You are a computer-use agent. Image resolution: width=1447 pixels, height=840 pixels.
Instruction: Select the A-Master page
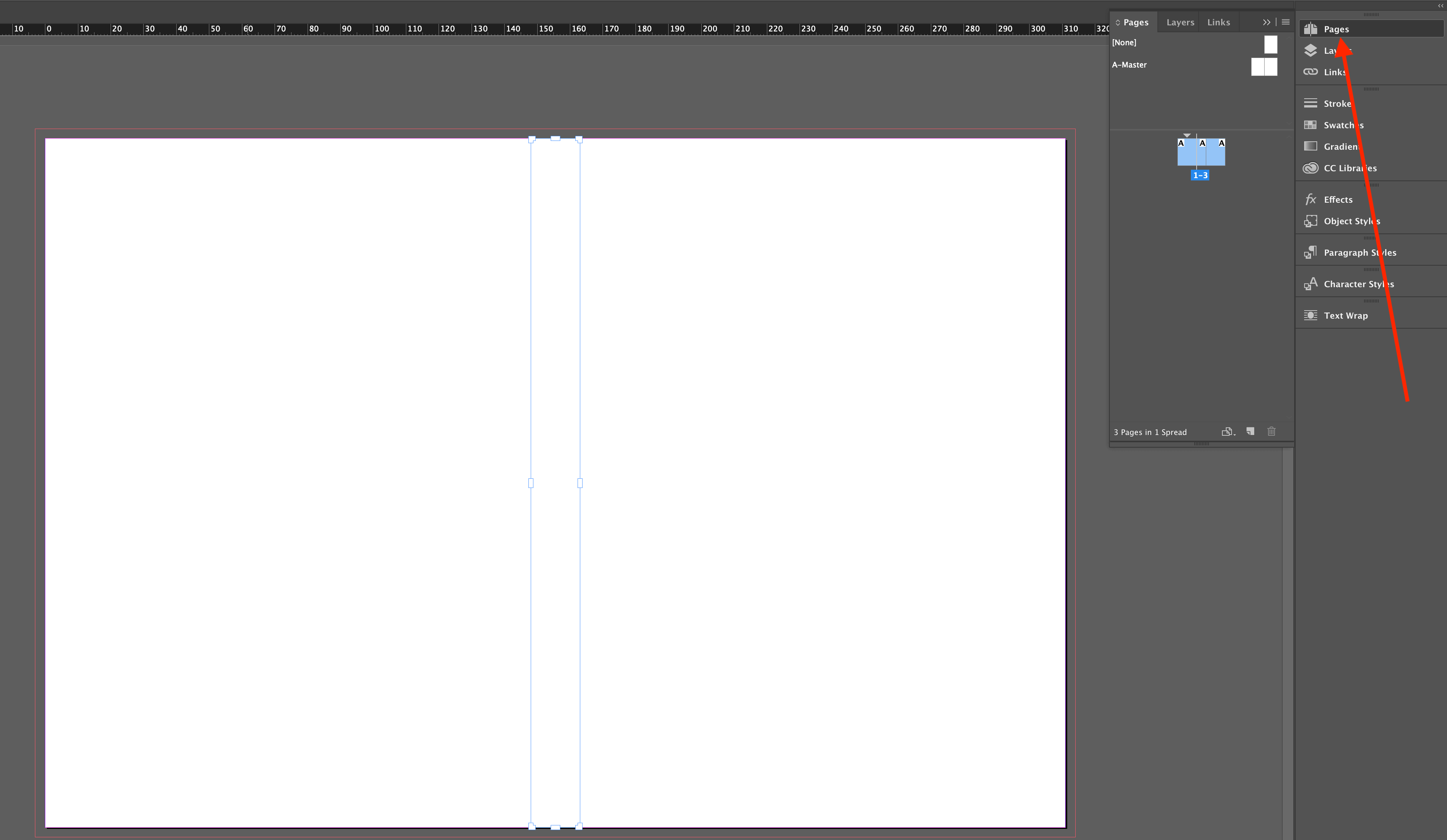(x=1131, y=65)
